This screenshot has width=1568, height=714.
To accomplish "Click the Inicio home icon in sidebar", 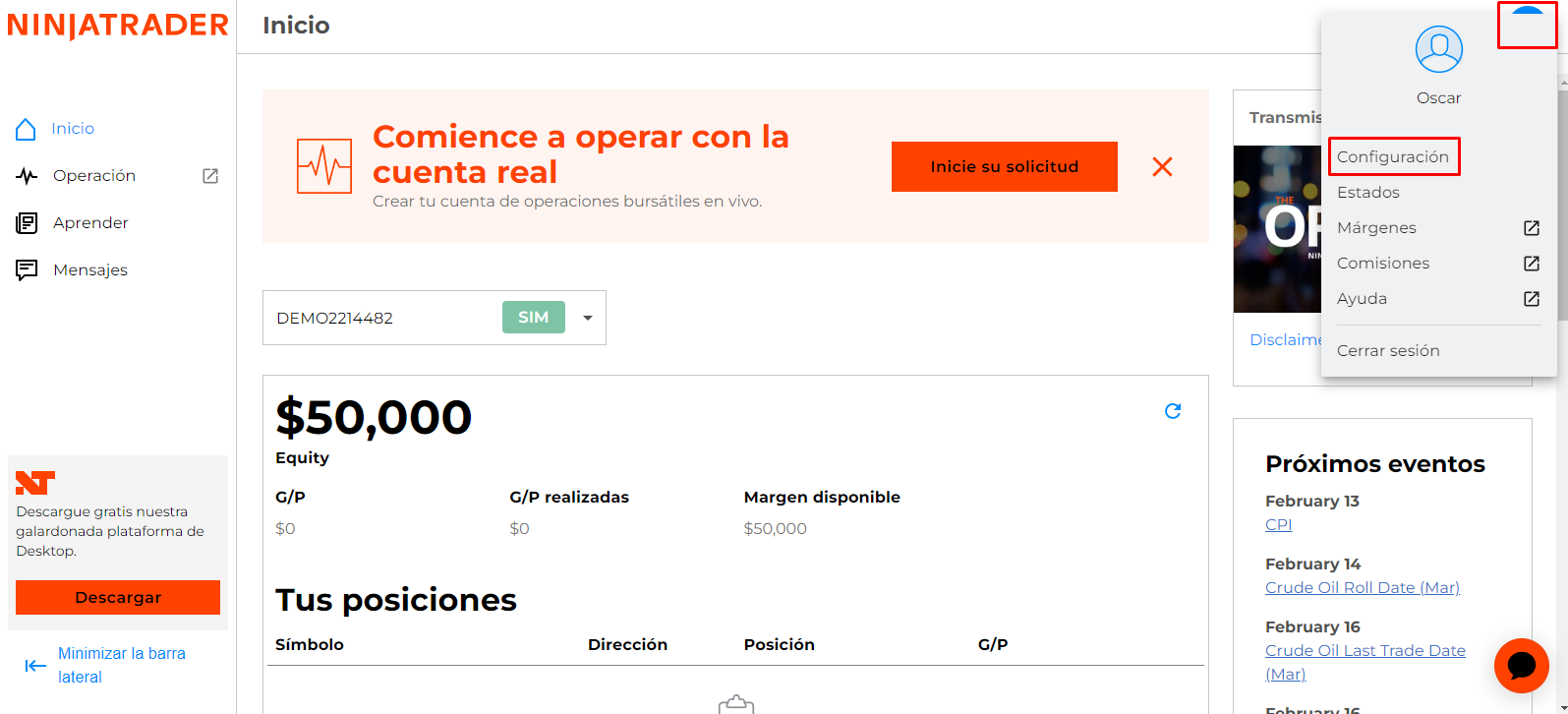I will point(27,129).
